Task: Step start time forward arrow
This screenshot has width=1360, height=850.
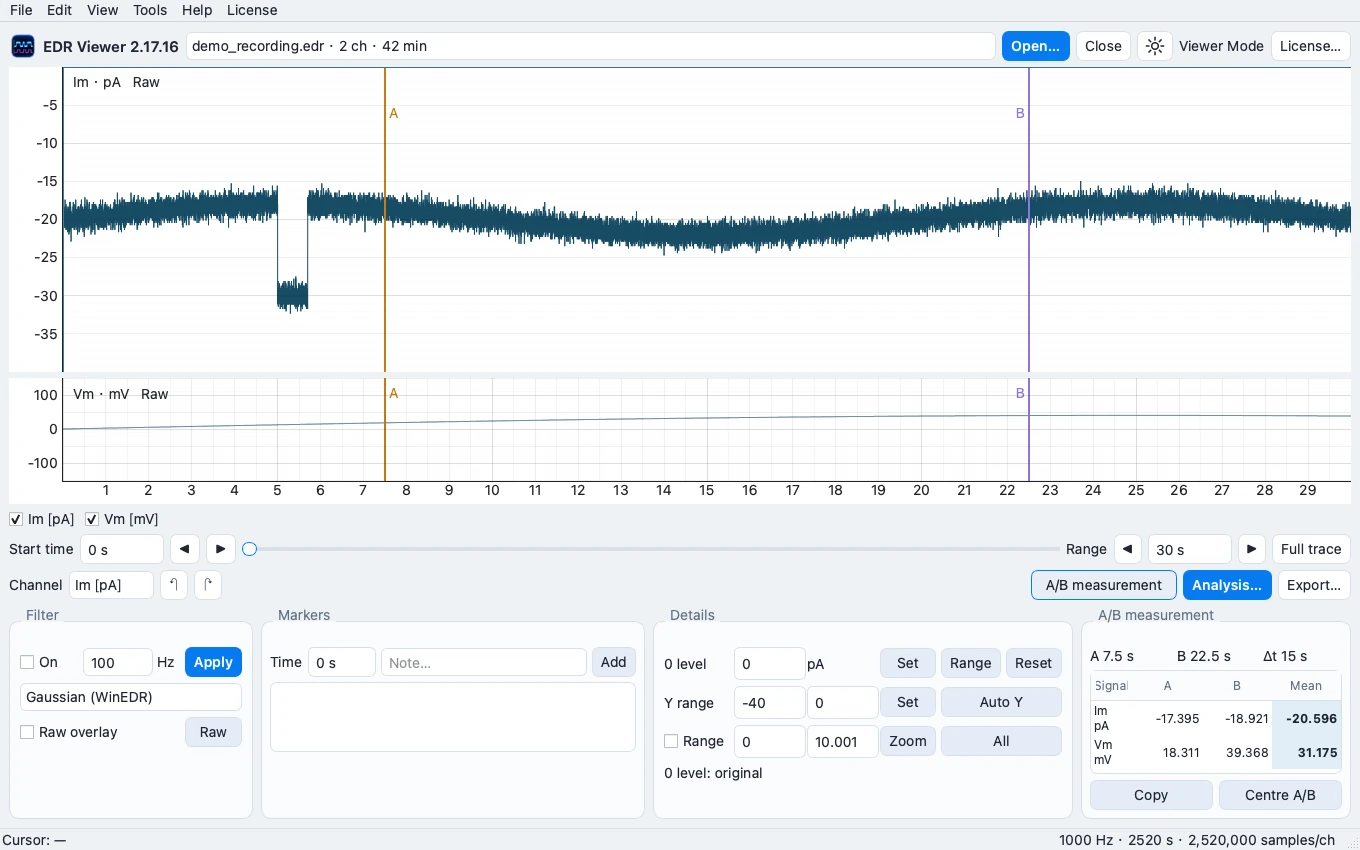Action: (220, 549)
